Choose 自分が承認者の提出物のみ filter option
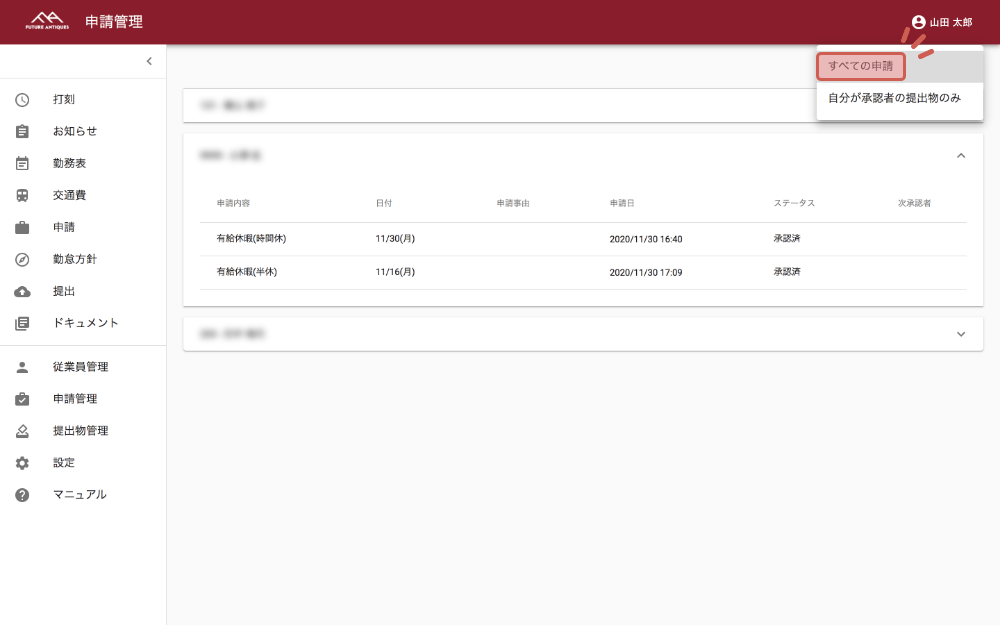 (894, 98)
